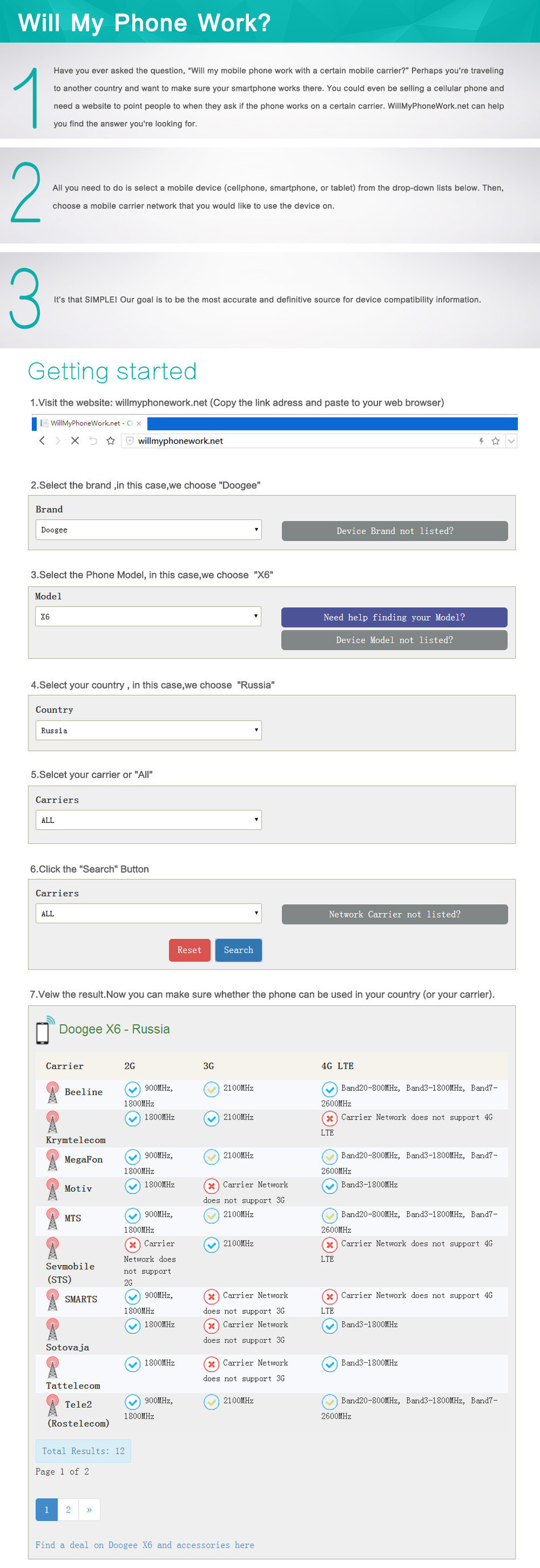
Task: Click the browser back arrow icon
Action: click(42, 440)
